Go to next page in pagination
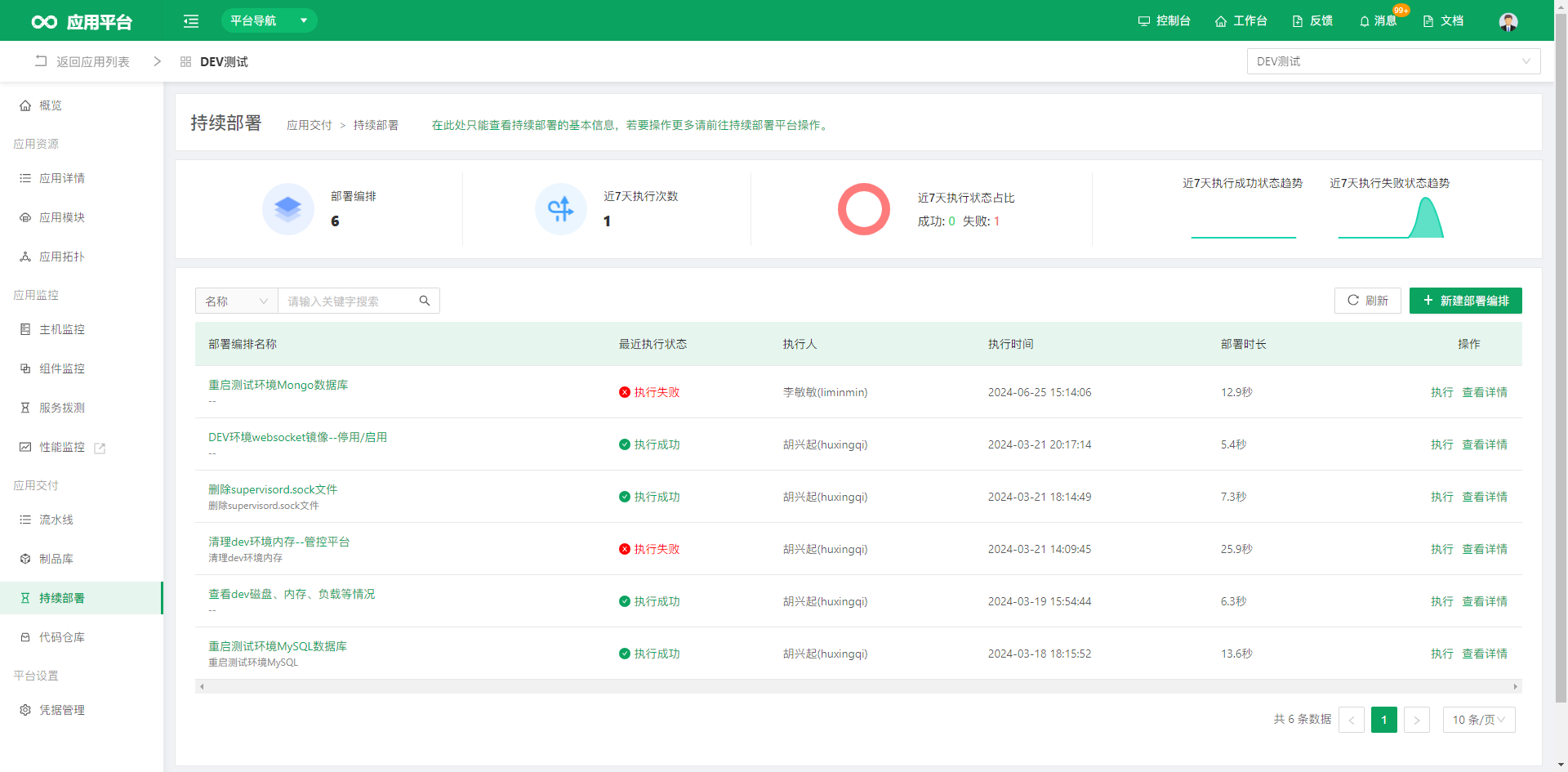Screen dimensions: 1568x772 1417,720
